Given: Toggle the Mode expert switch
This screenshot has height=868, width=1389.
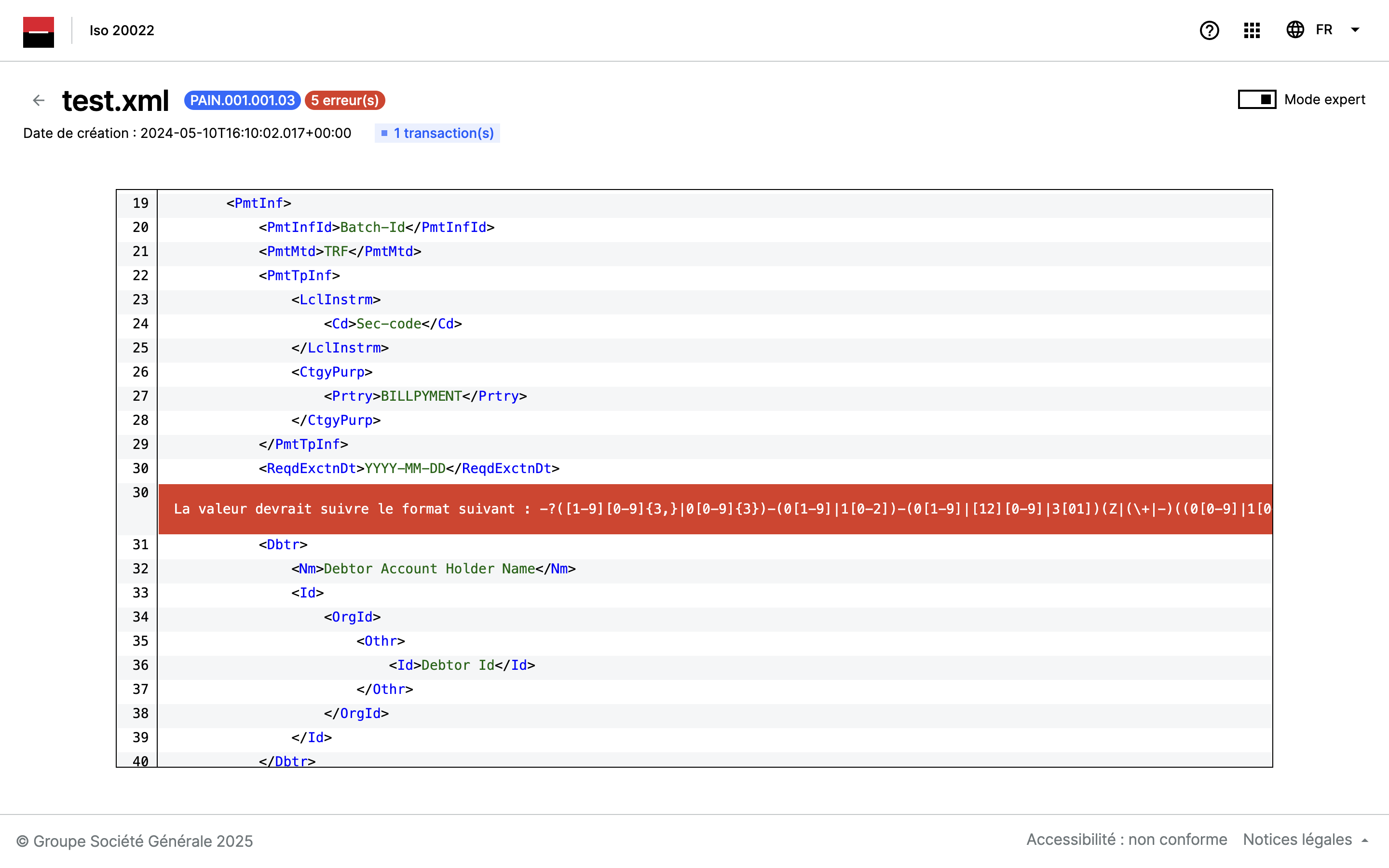Looking at the screenshot, I should 1256,100.
